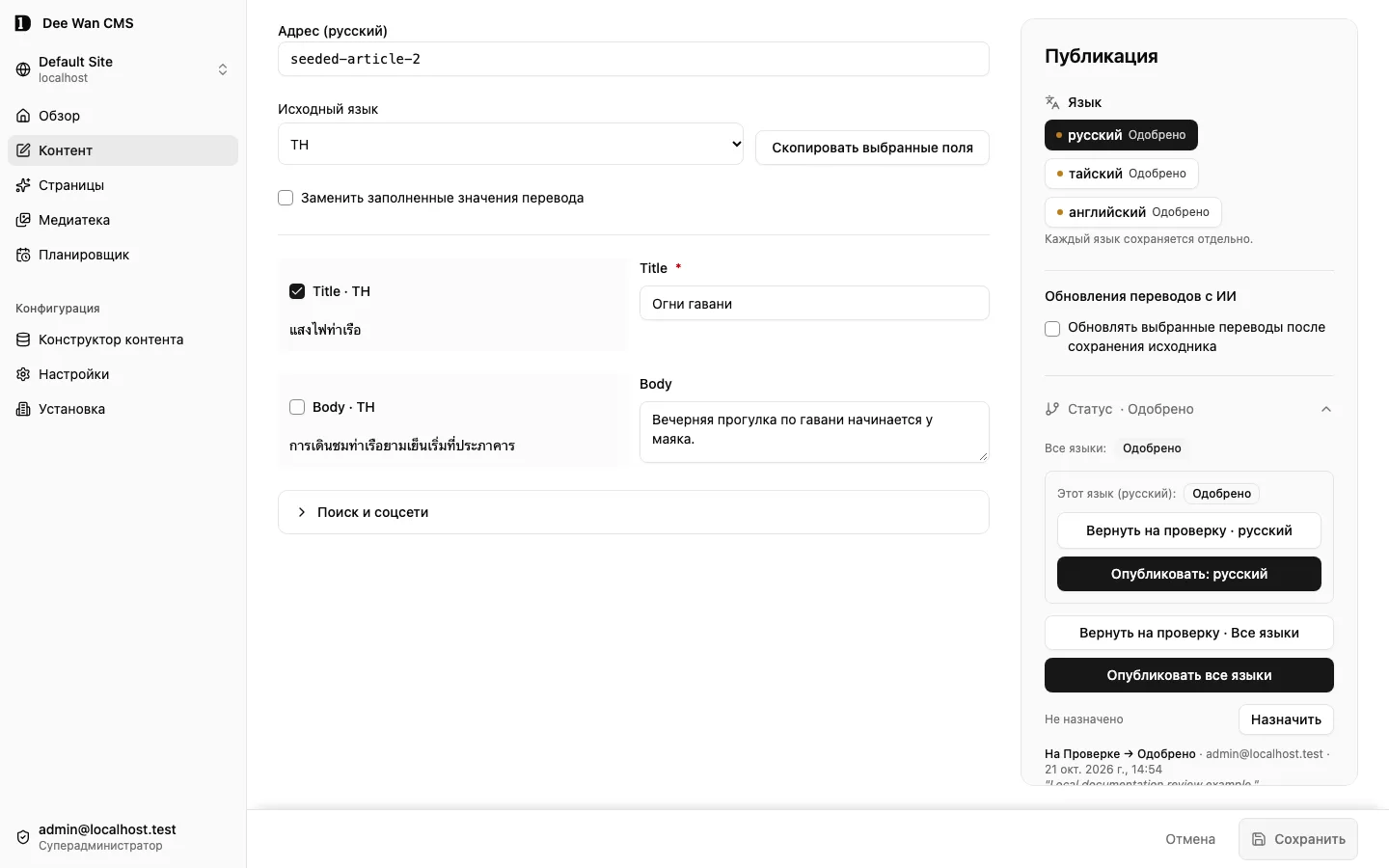
Task: Click the gear icon next to Настройки
Action: [23, 374]
